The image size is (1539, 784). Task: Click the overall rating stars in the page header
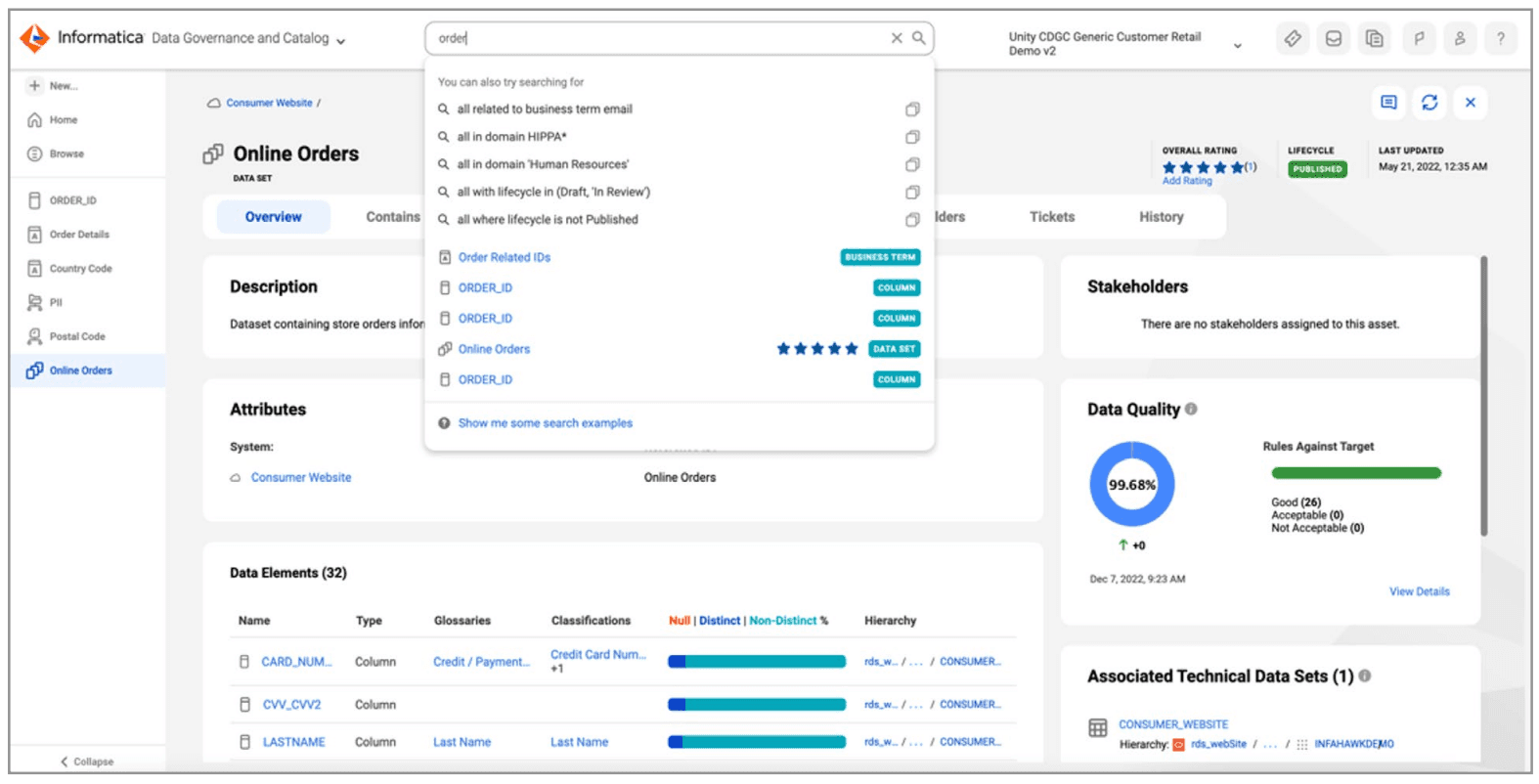[x=1203, y=167]
